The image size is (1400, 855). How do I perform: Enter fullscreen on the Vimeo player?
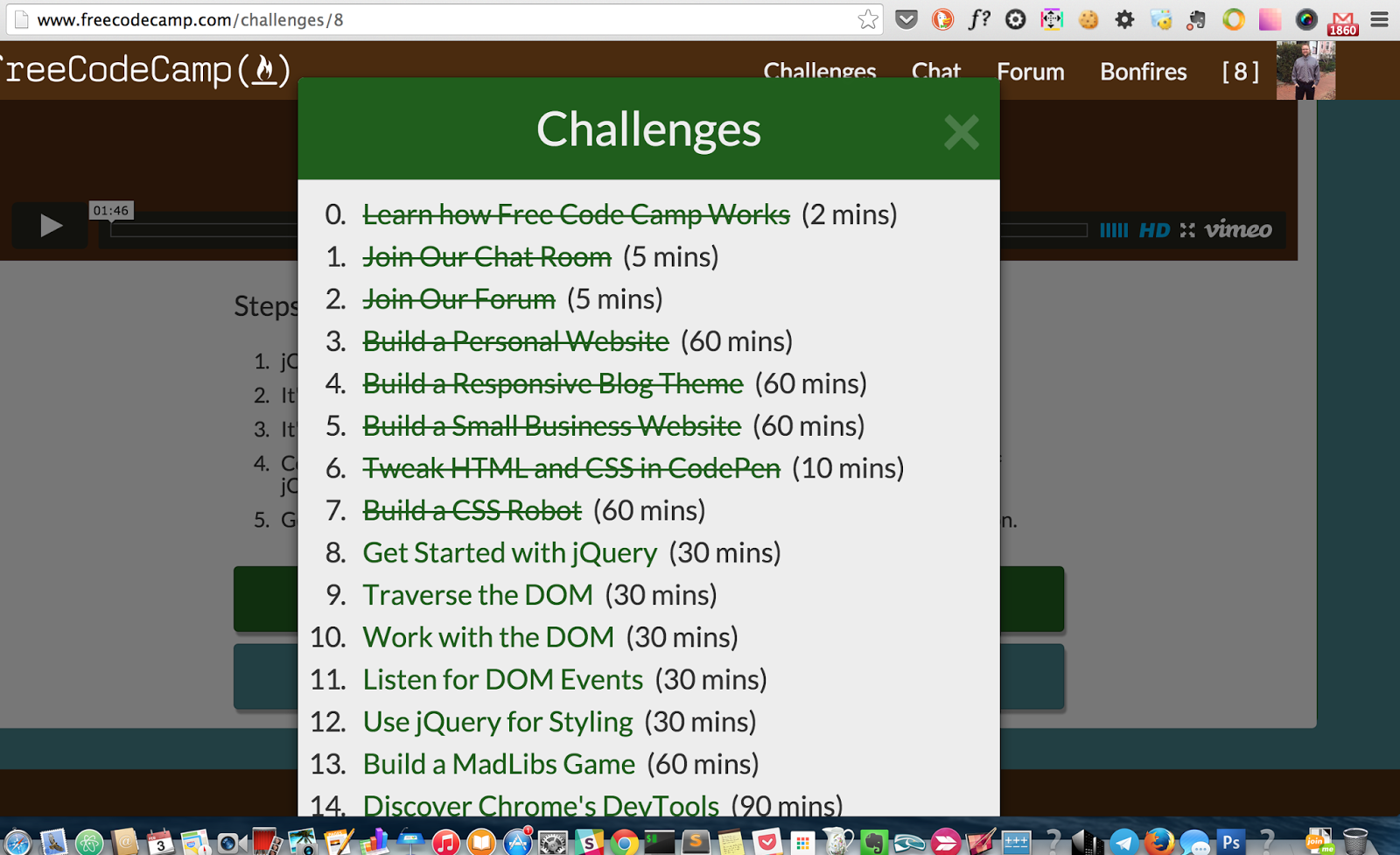click(1187, 230)
